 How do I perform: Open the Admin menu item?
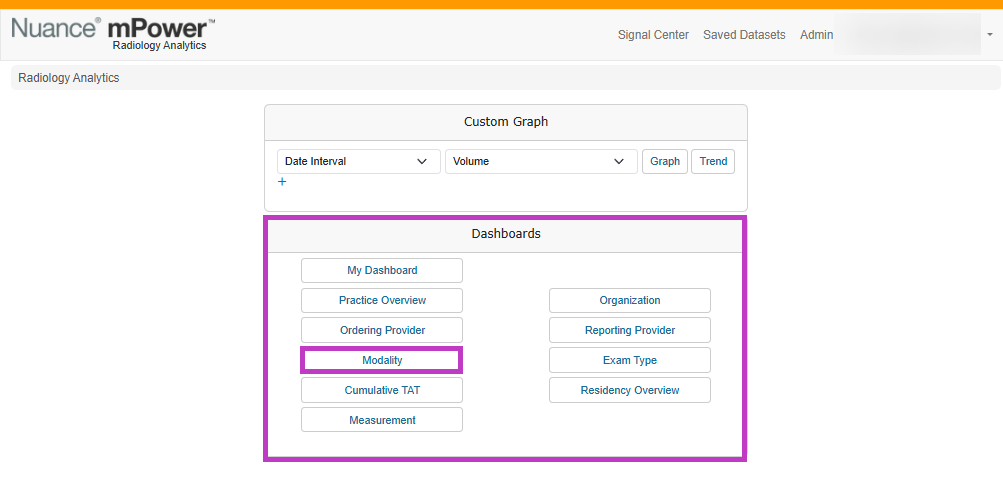click(816, 35)
